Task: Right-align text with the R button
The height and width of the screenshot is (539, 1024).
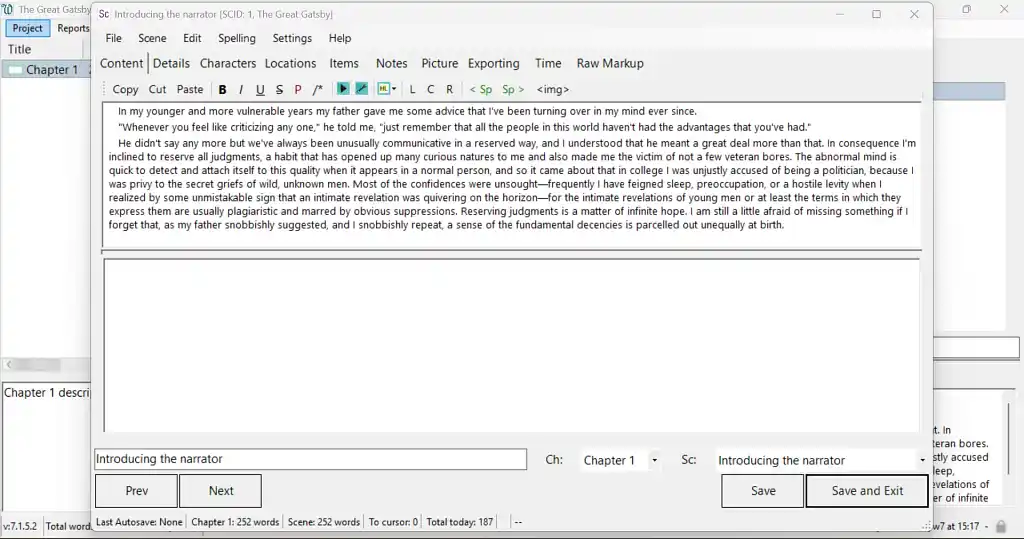Action: tap(450, 89)
